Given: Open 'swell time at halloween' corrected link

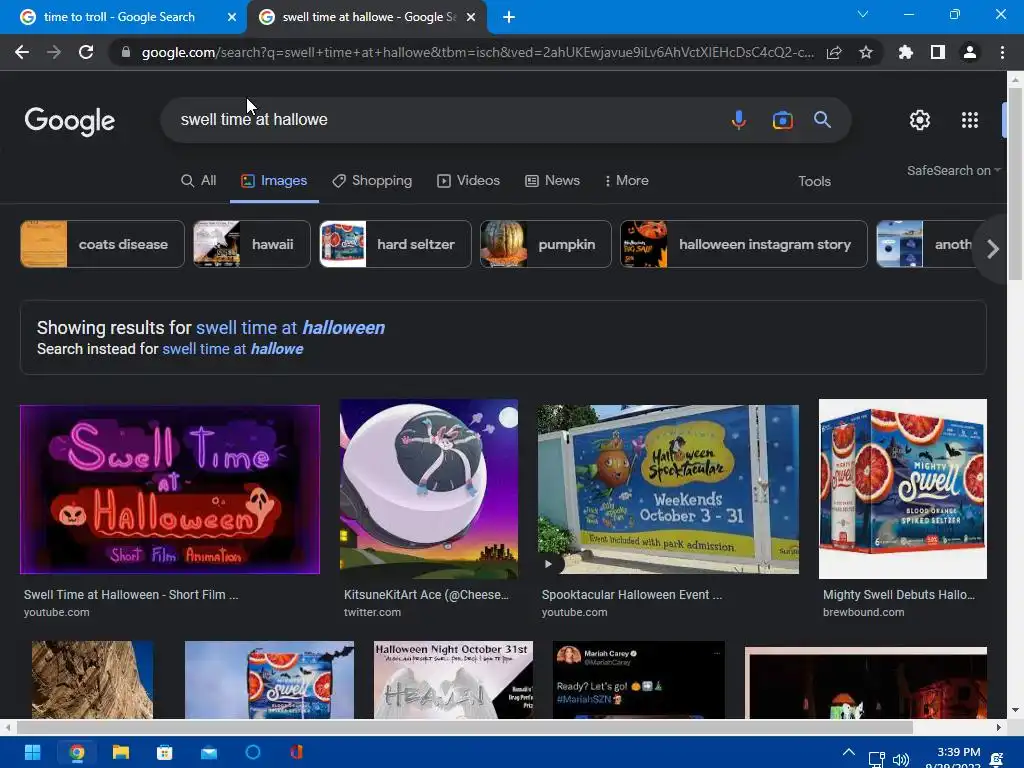Looking at the screenshot, I should [x=291, y=327].
